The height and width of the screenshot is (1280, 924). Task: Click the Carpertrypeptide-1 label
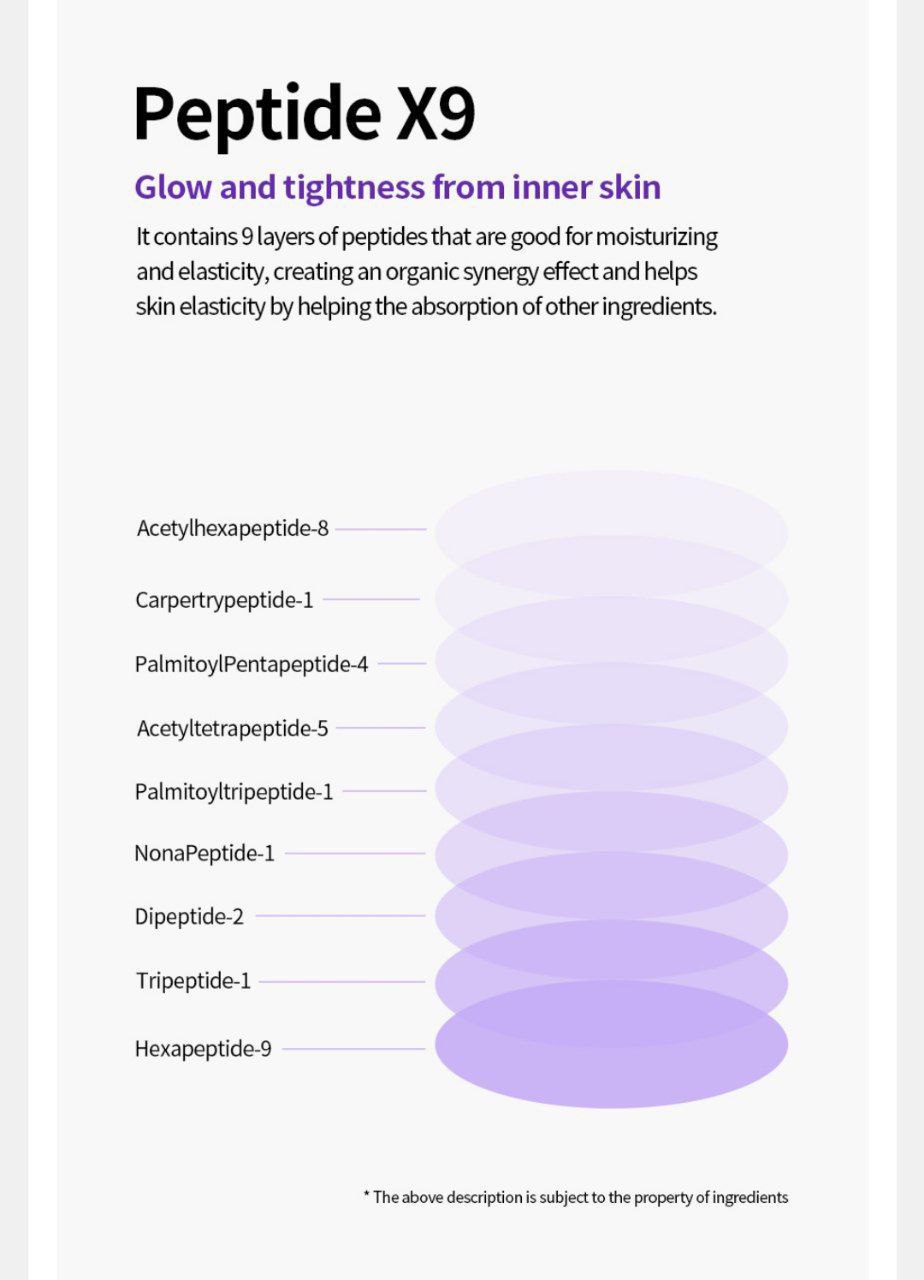(224, 600)
